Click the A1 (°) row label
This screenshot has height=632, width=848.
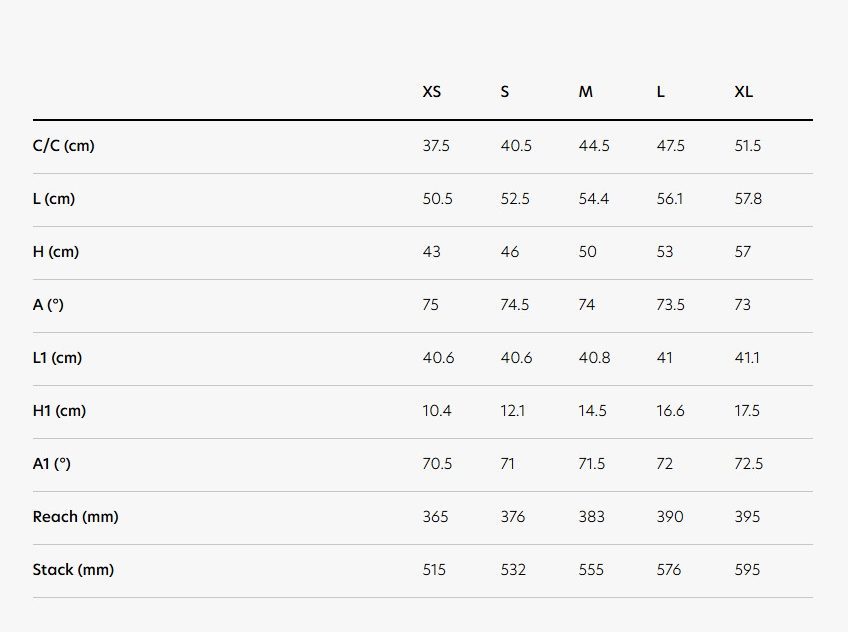click(x=51, y=463)
